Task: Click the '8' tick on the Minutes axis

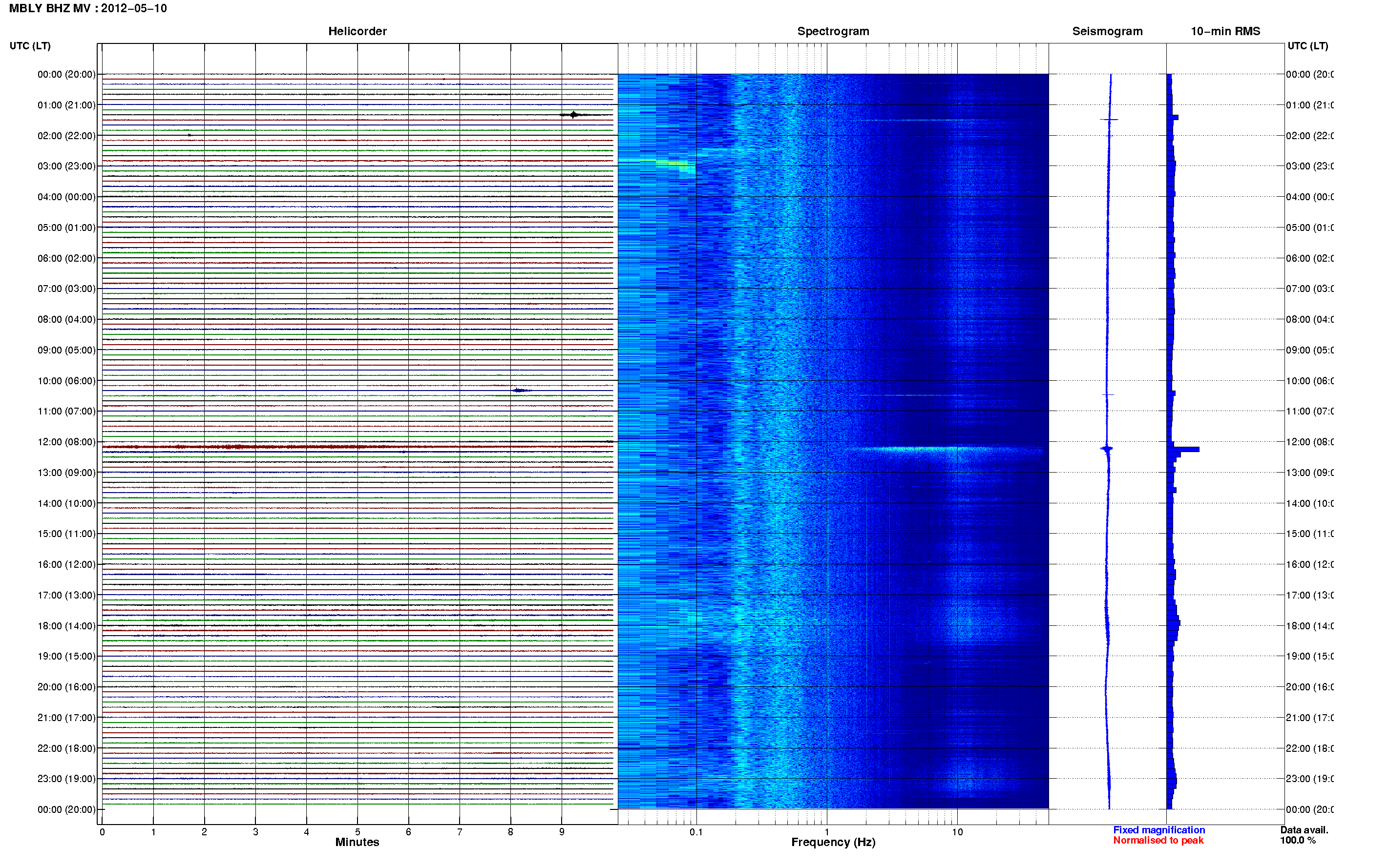Action: point(510,832)
